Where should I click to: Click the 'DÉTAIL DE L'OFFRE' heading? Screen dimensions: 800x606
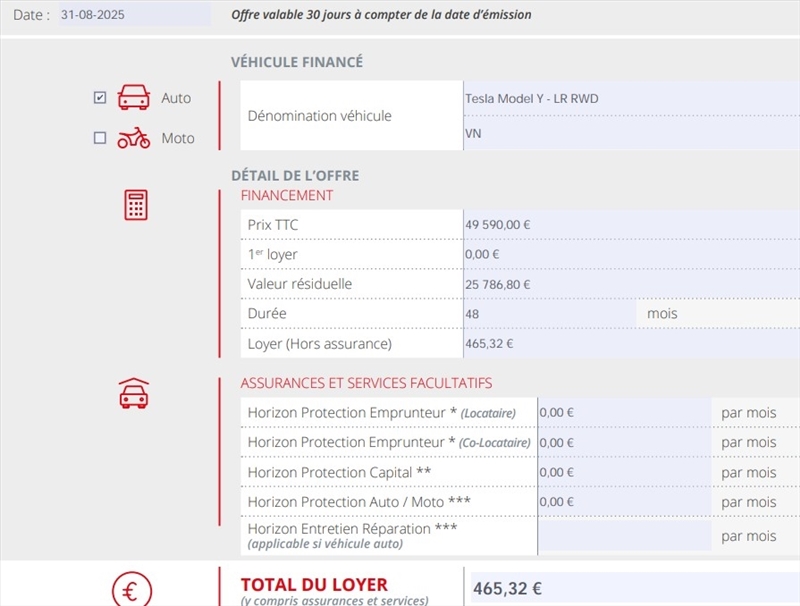[x=295, y=175]
